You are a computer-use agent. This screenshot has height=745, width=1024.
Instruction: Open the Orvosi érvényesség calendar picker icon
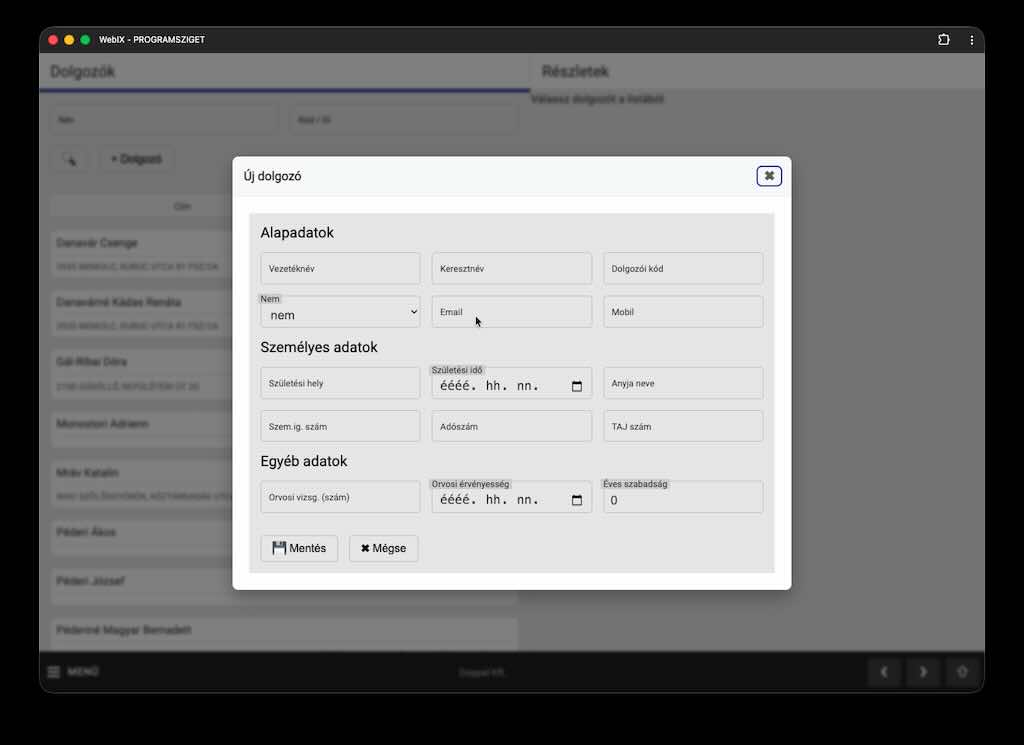[577, 501]
